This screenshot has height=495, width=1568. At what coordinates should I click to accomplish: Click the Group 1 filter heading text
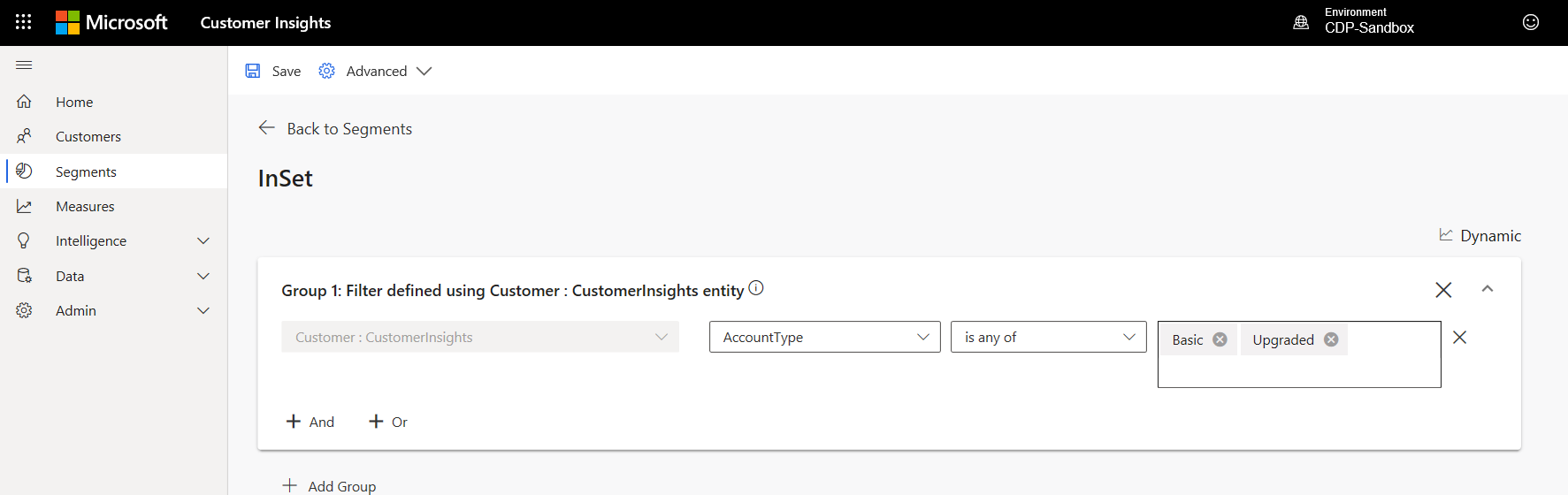coord(513,290)
